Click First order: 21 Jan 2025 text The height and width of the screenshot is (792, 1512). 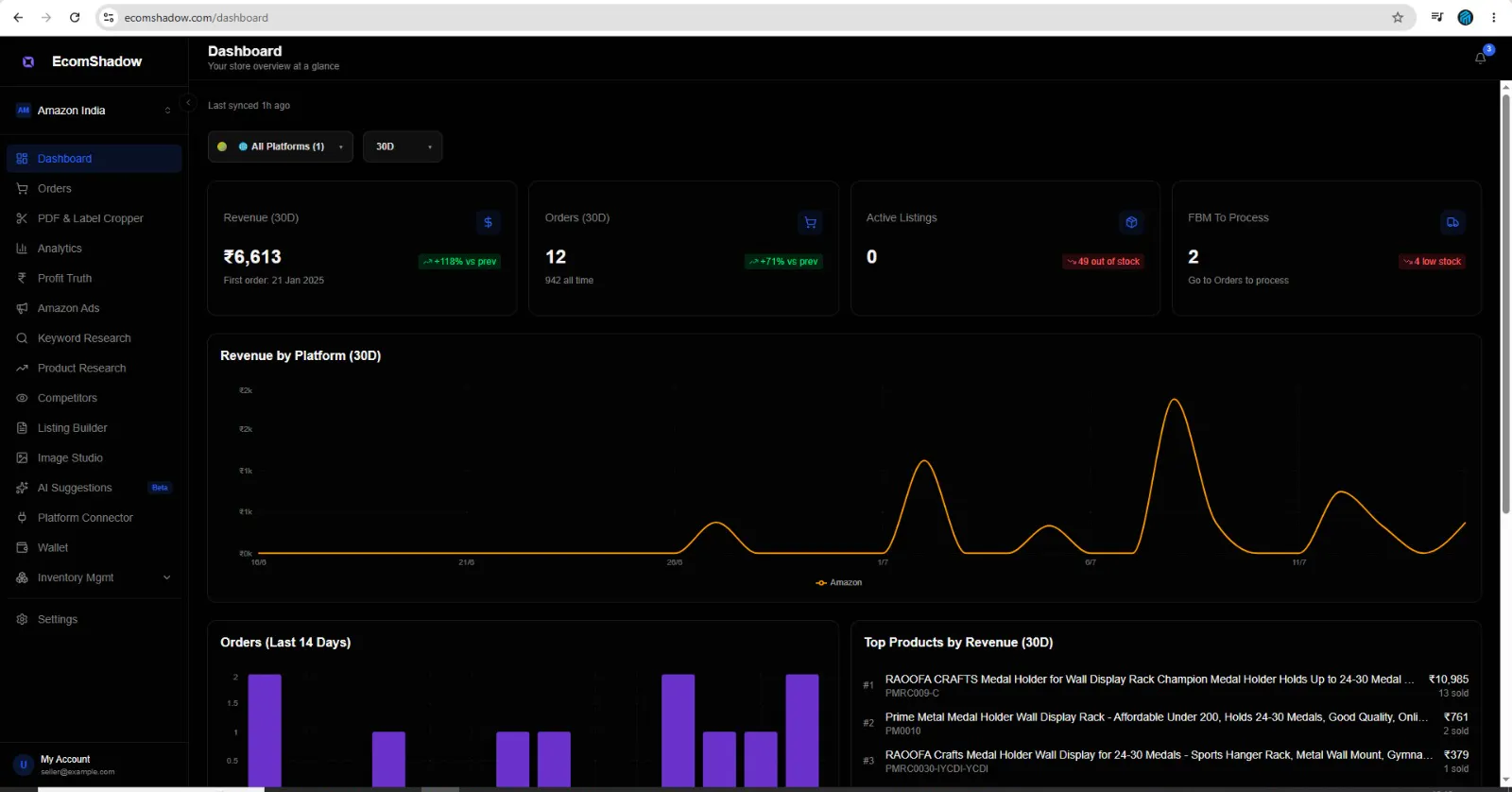click(273, 281)
